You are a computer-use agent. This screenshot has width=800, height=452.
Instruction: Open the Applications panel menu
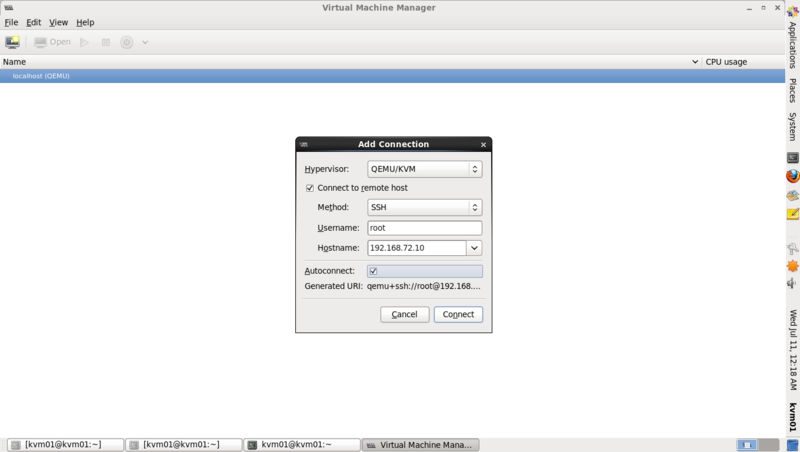pyautogui.click(x=792, y=45)
